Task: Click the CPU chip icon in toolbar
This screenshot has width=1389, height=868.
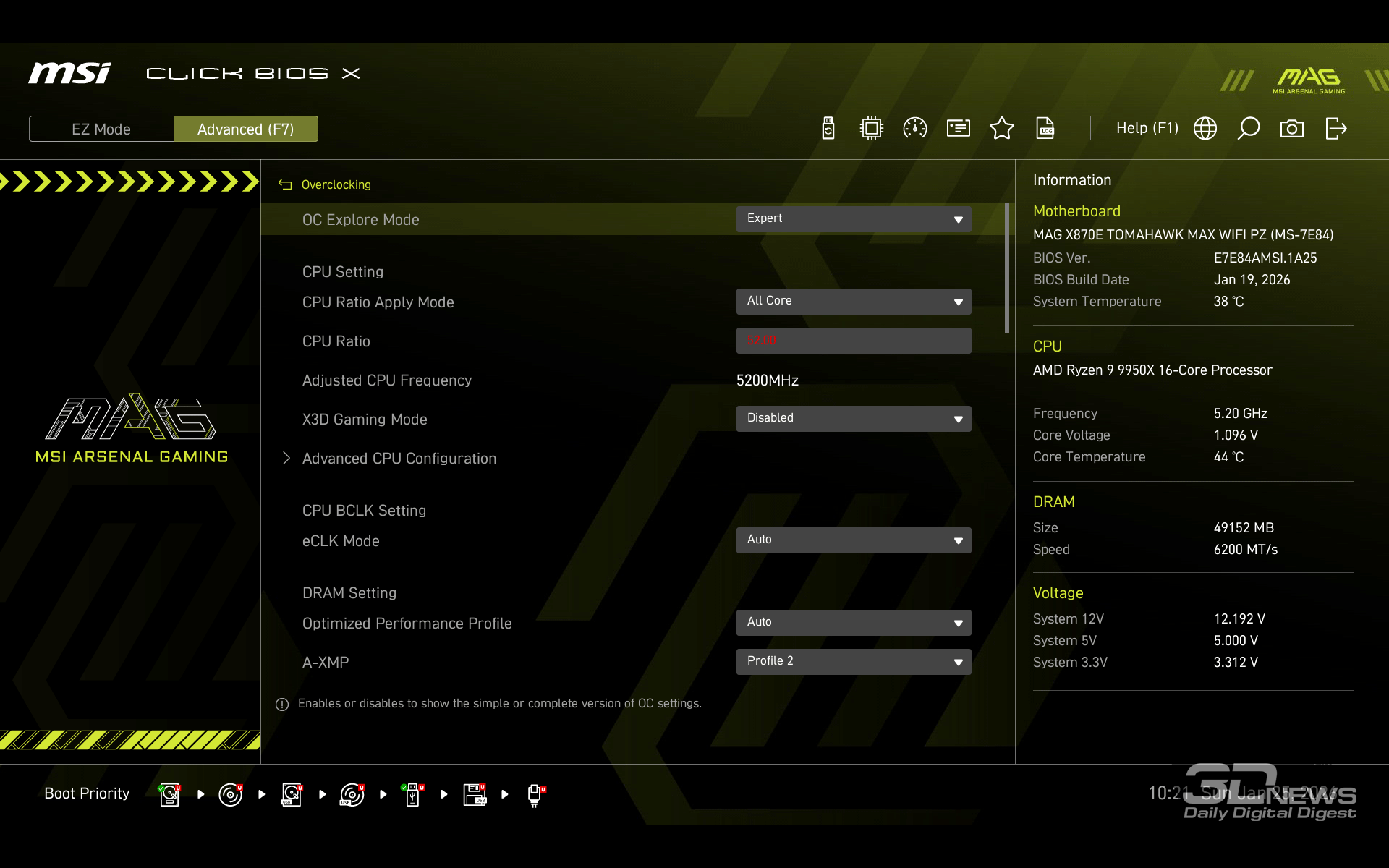Action: point(872,129)
